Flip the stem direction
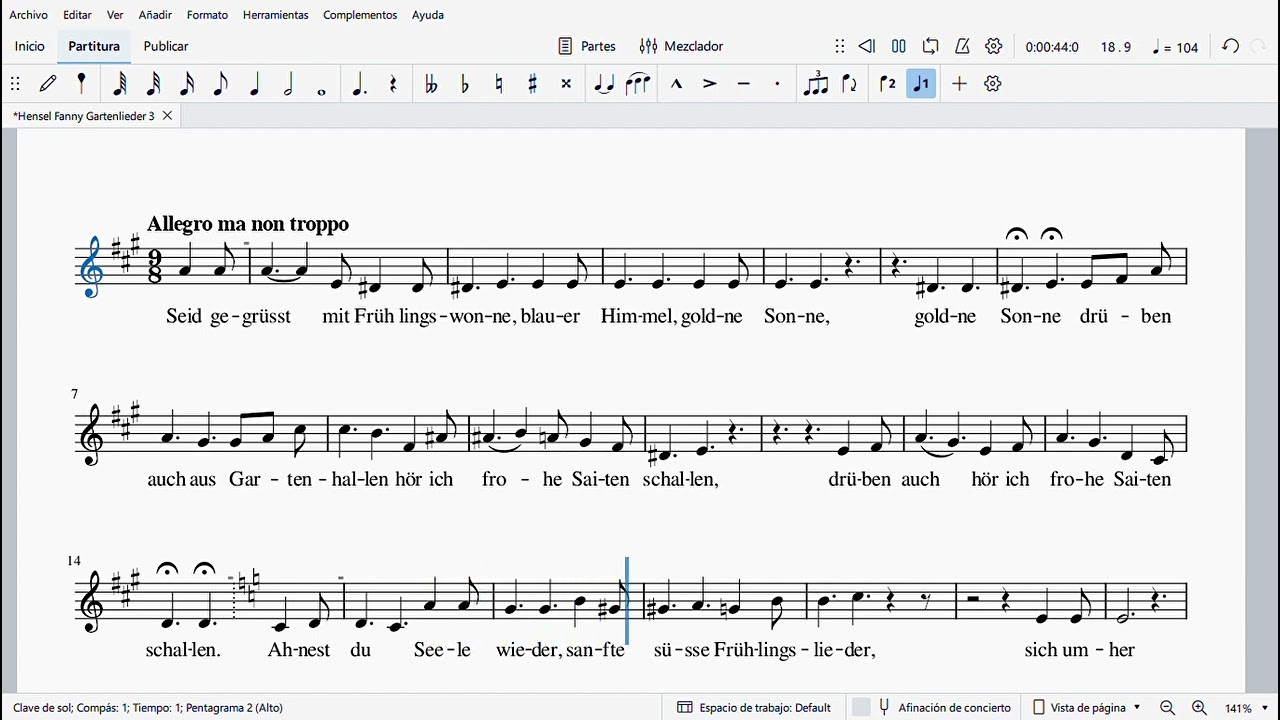1280x720 pixels. point(850,84)
